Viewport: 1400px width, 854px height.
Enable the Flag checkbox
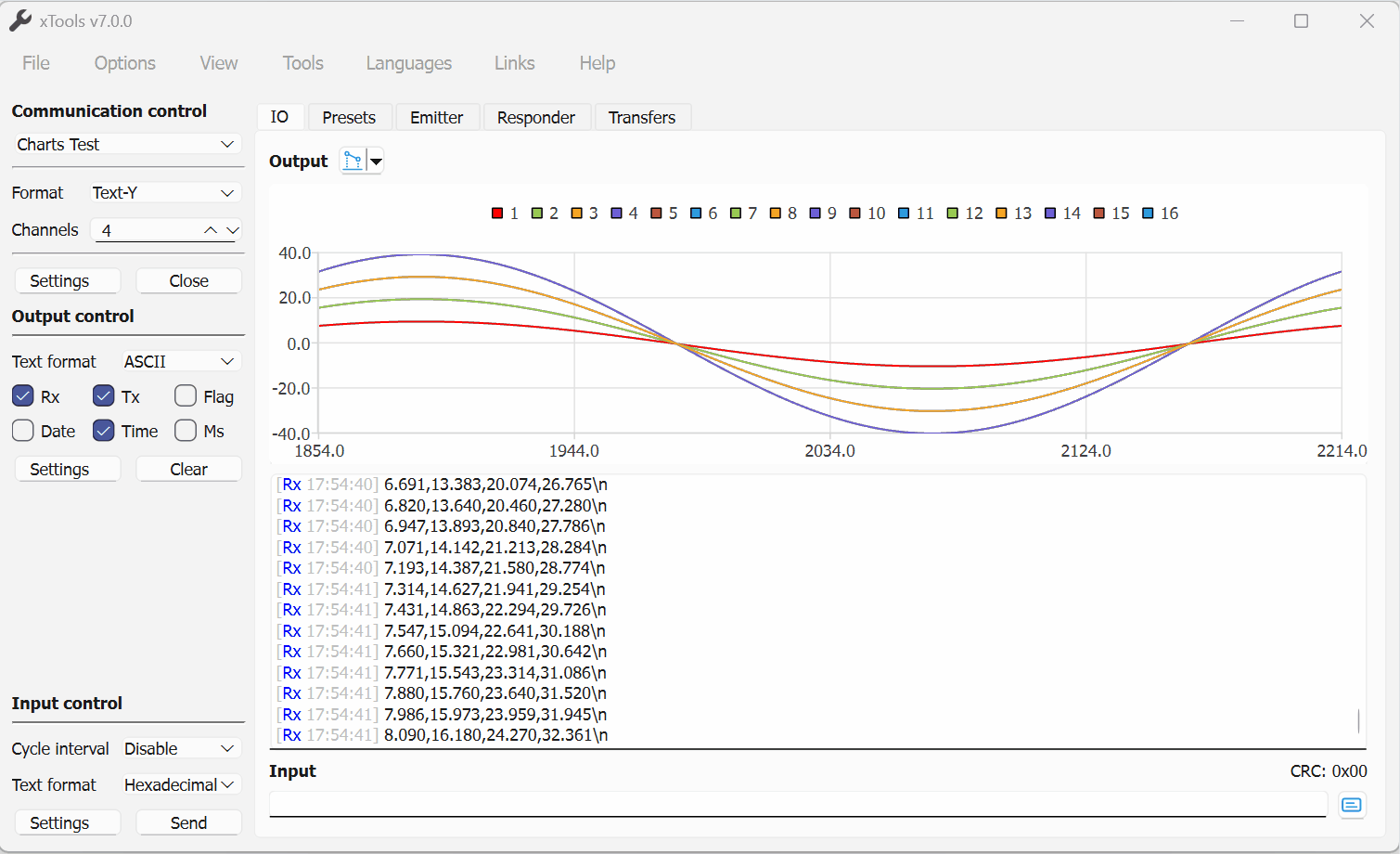click(x=186, y=396)
